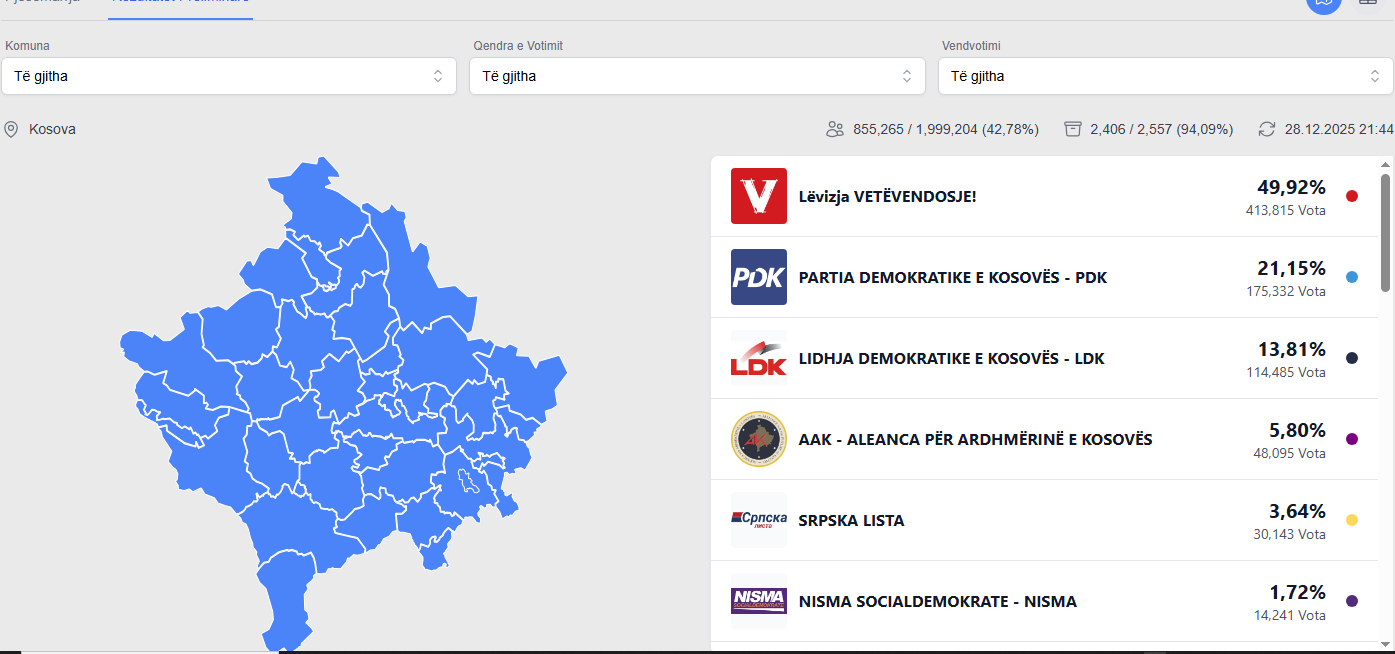Click the Srpska Lista party logo
Image resolution: width=1395 pixels, height=654 pixels.
click(759, 520)
